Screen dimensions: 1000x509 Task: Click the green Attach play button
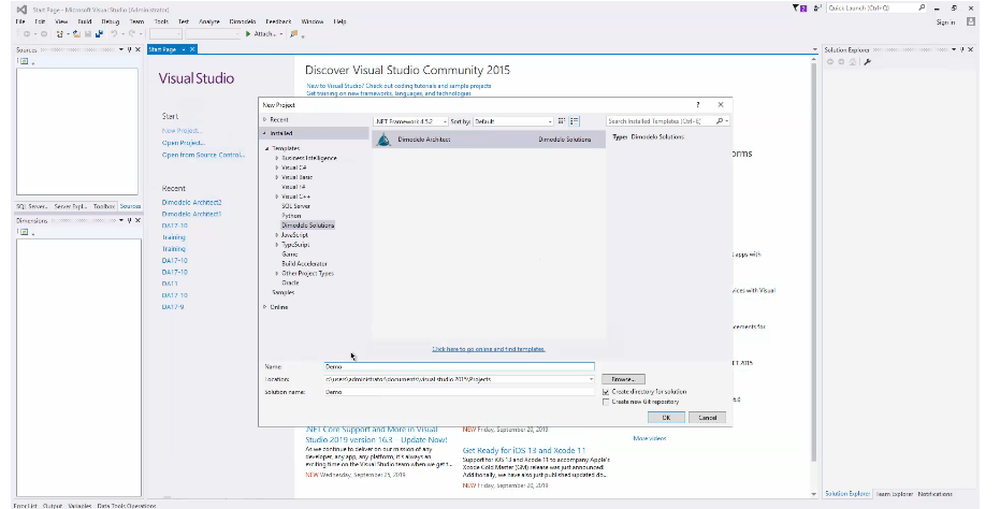coord(248,34)
